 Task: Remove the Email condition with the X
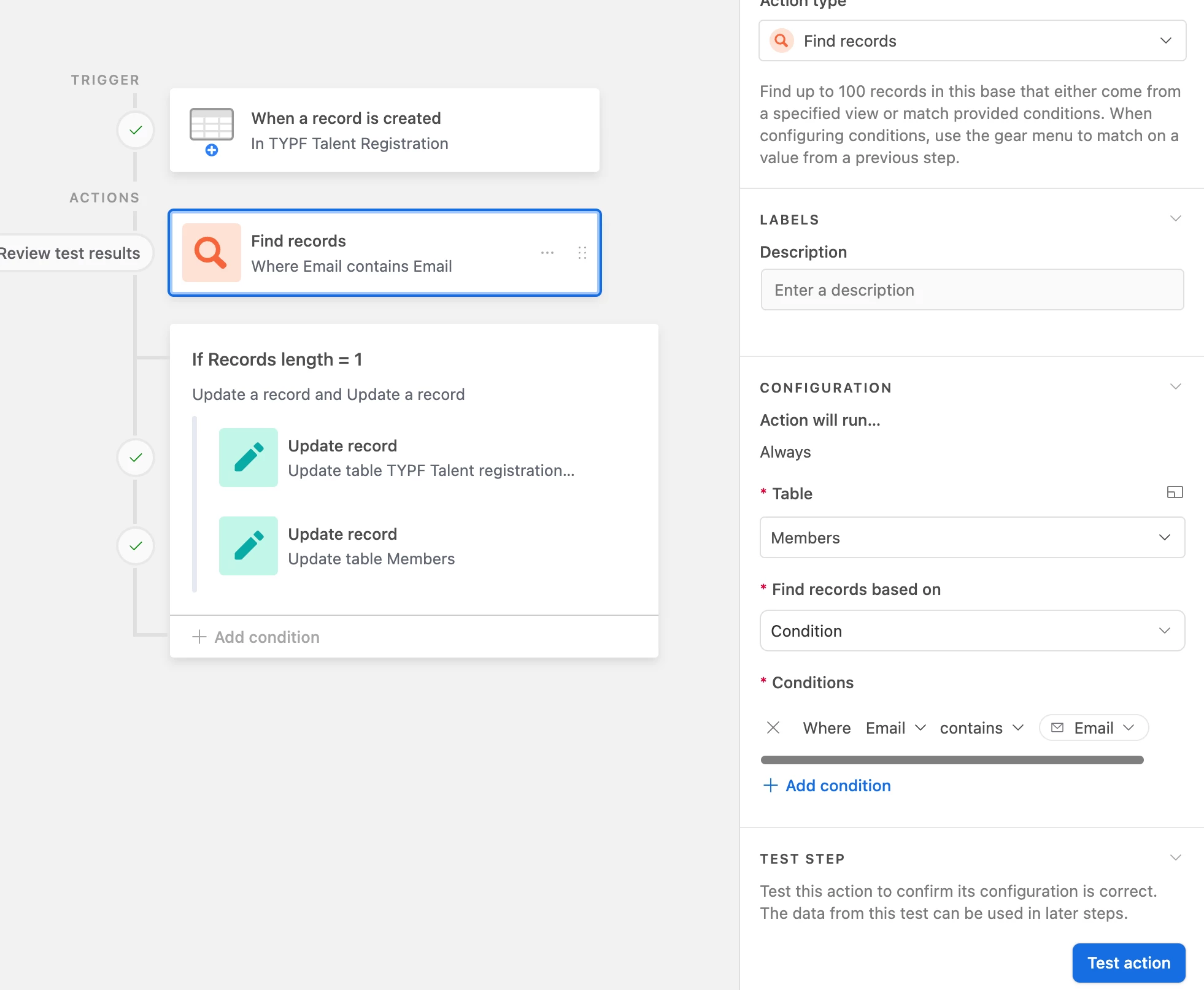tap(773, 727)
